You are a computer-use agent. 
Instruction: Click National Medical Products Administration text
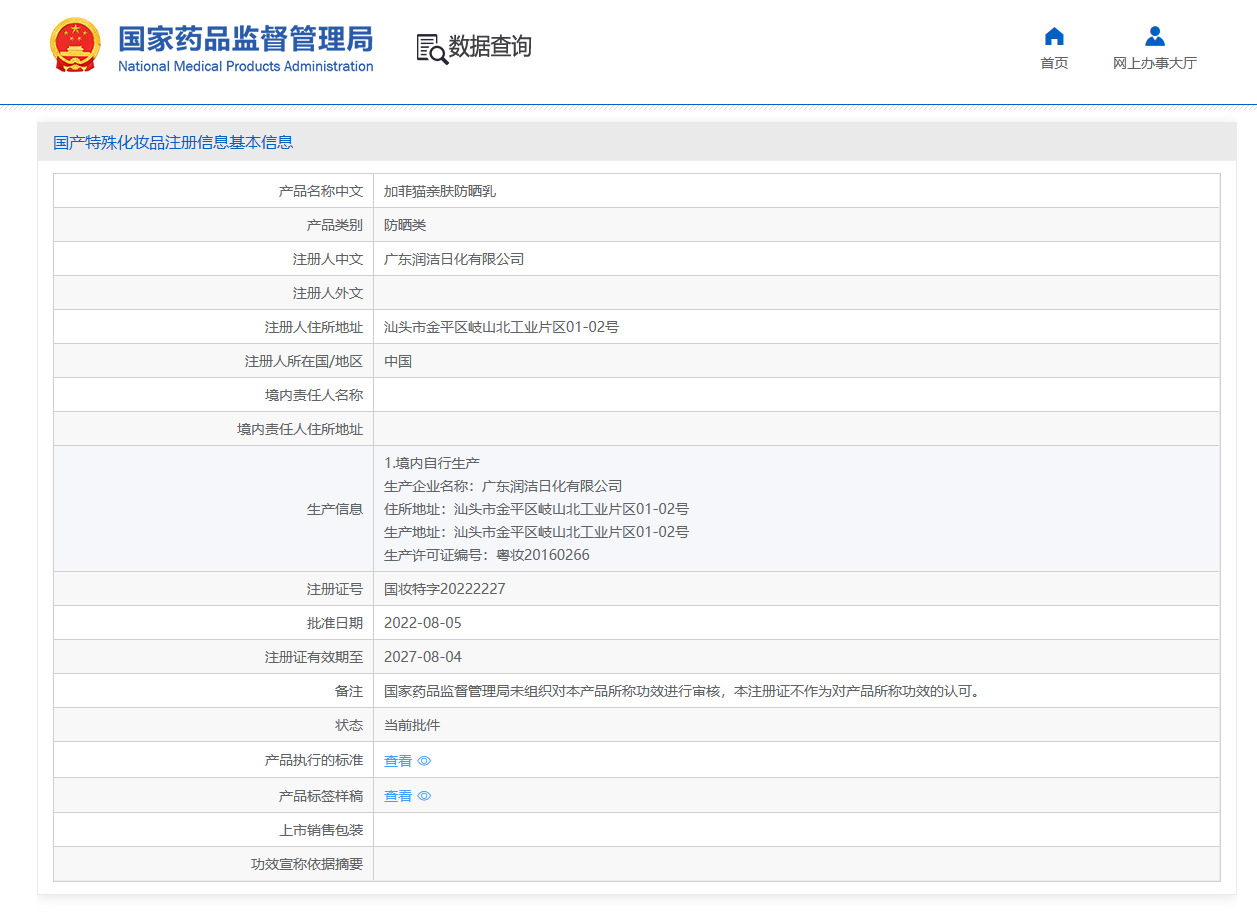(x=245, y=67)
